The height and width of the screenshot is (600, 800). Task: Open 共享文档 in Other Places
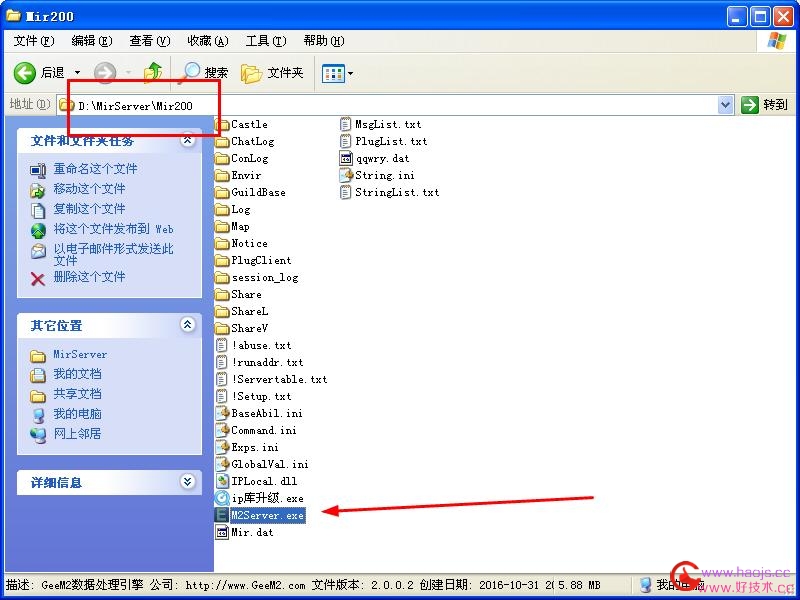(x=78, y=394)
